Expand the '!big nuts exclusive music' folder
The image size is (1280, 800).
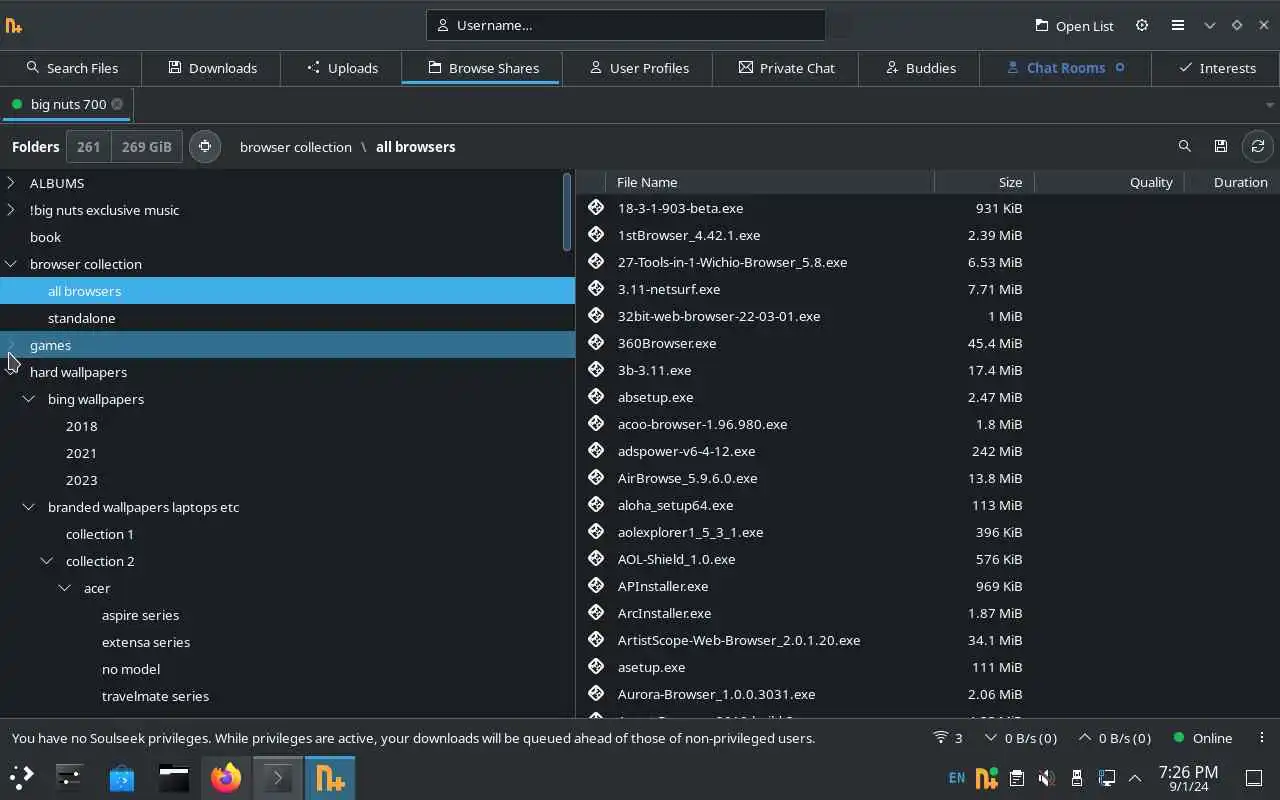11,210
